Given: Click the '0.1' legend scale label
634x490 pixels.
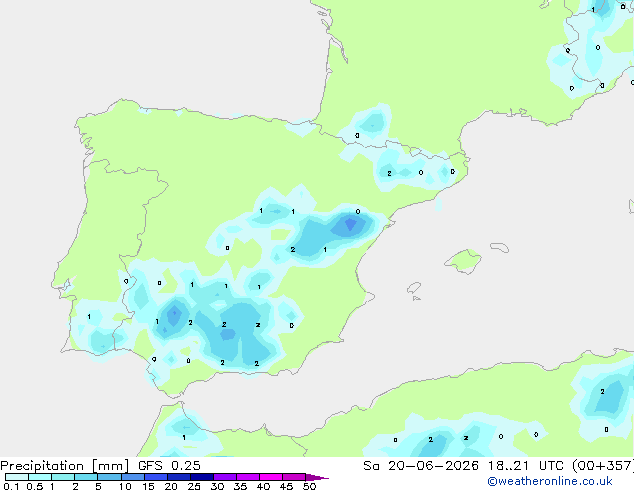Looking at the screenshot, I should point(11,486).
